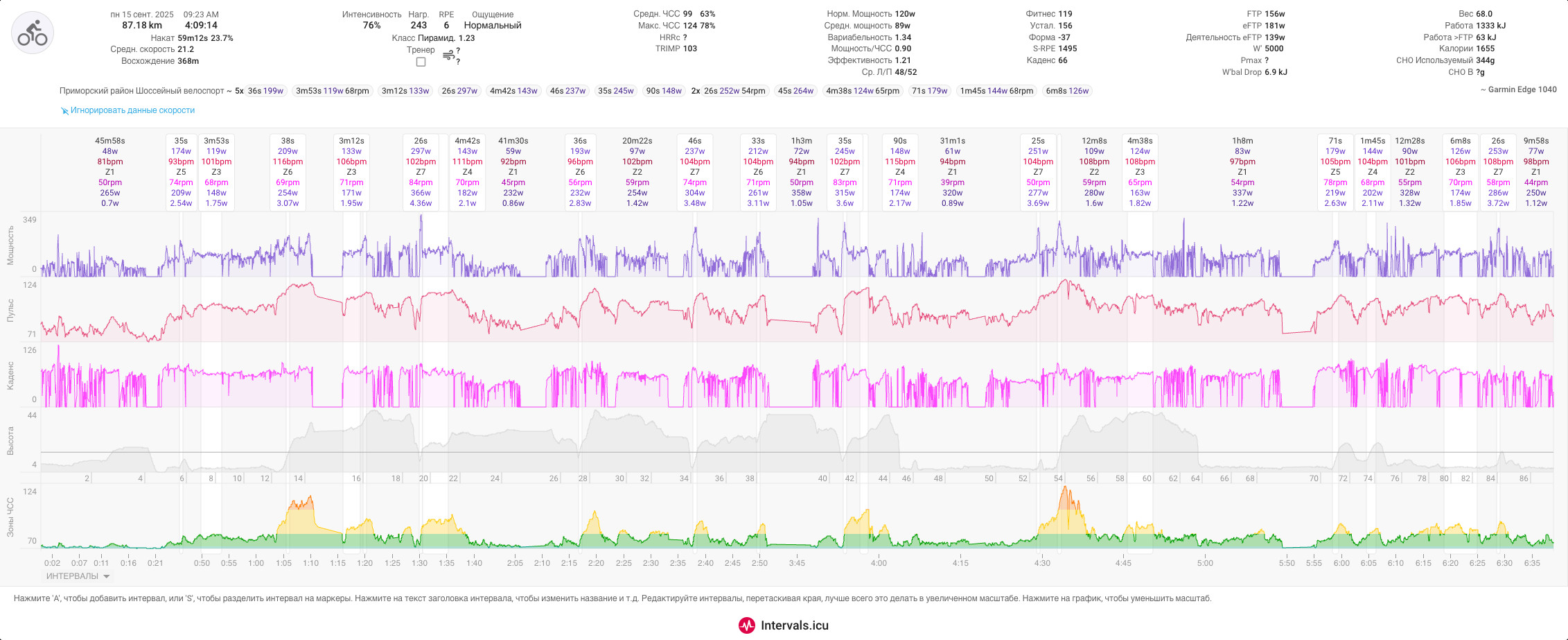
Task: Click the Intervals.icu heart logo
Action: click(746, 625)
